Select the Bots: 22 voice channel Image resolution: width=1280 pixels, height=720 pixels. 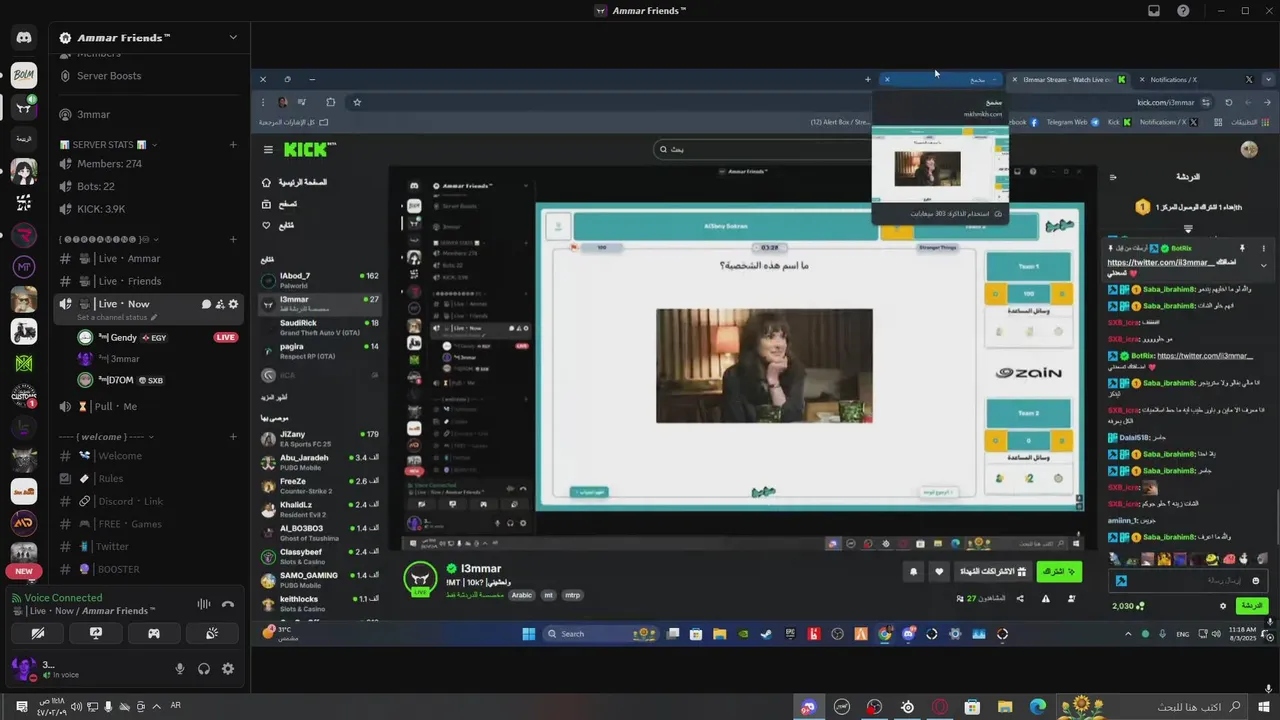(96, 186)
